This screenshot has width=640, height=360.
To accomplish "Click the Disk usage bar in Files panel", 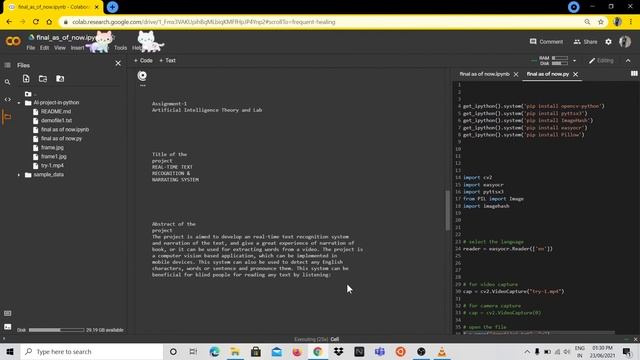I will pyautogui.click(x=56, y=330).
